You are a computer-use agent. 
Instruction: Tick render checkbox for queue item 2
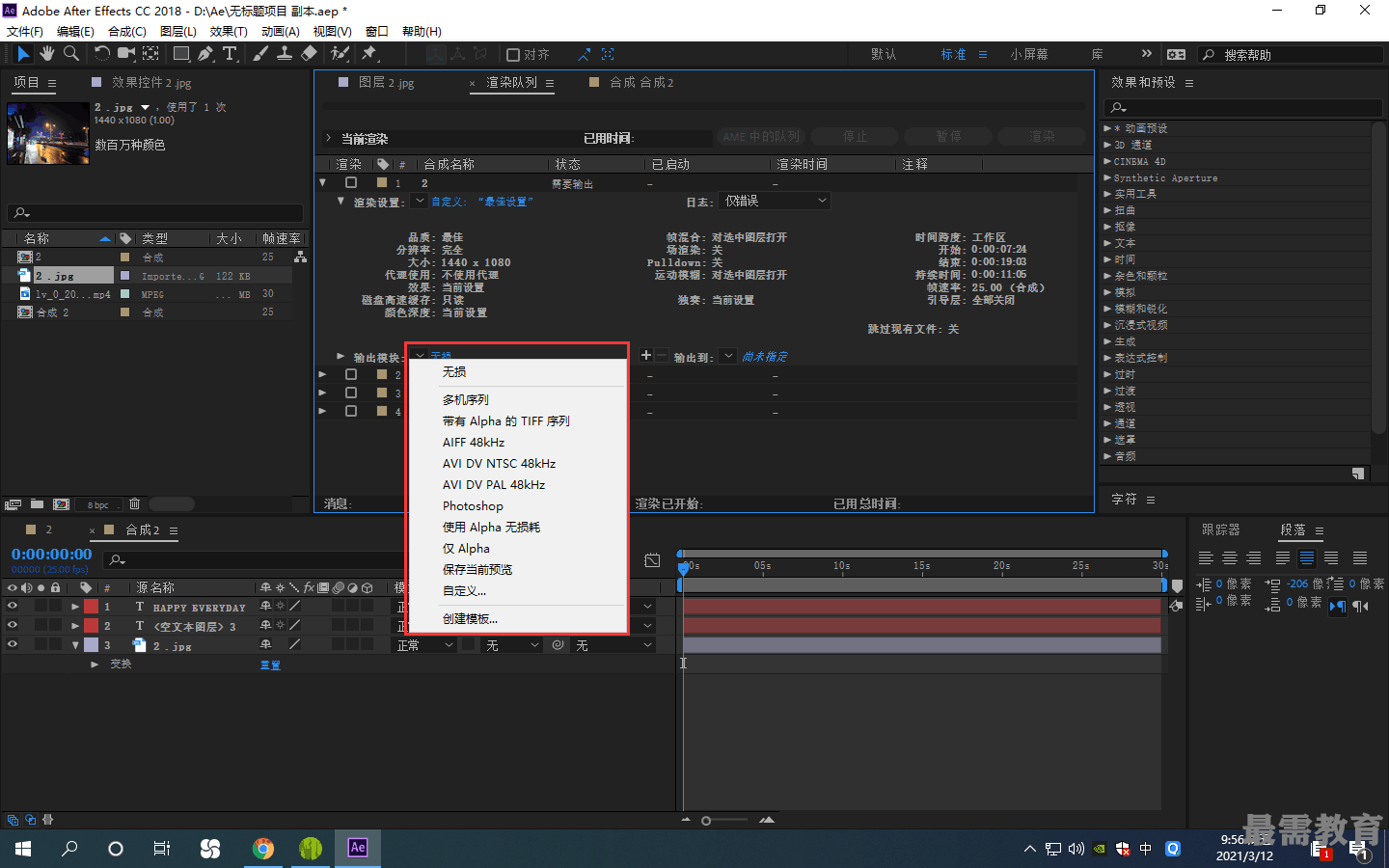[351, 374]
